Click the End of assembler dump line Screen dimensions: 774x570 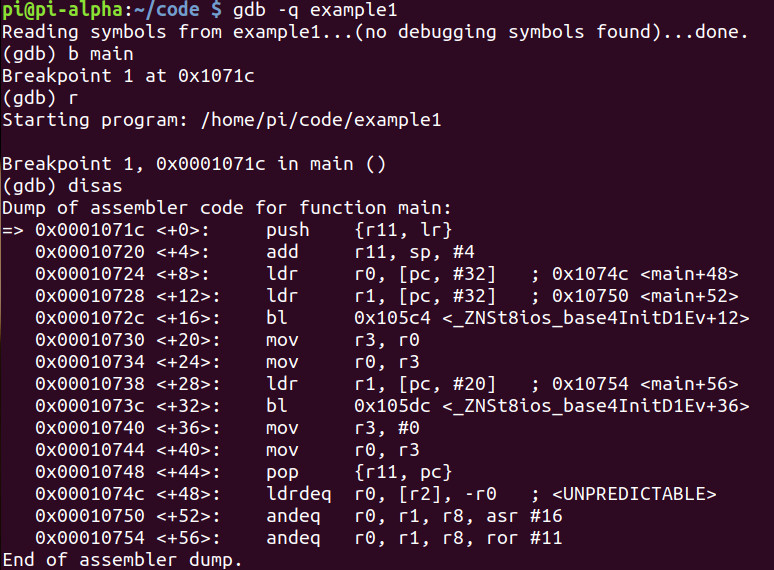point(122,560)
